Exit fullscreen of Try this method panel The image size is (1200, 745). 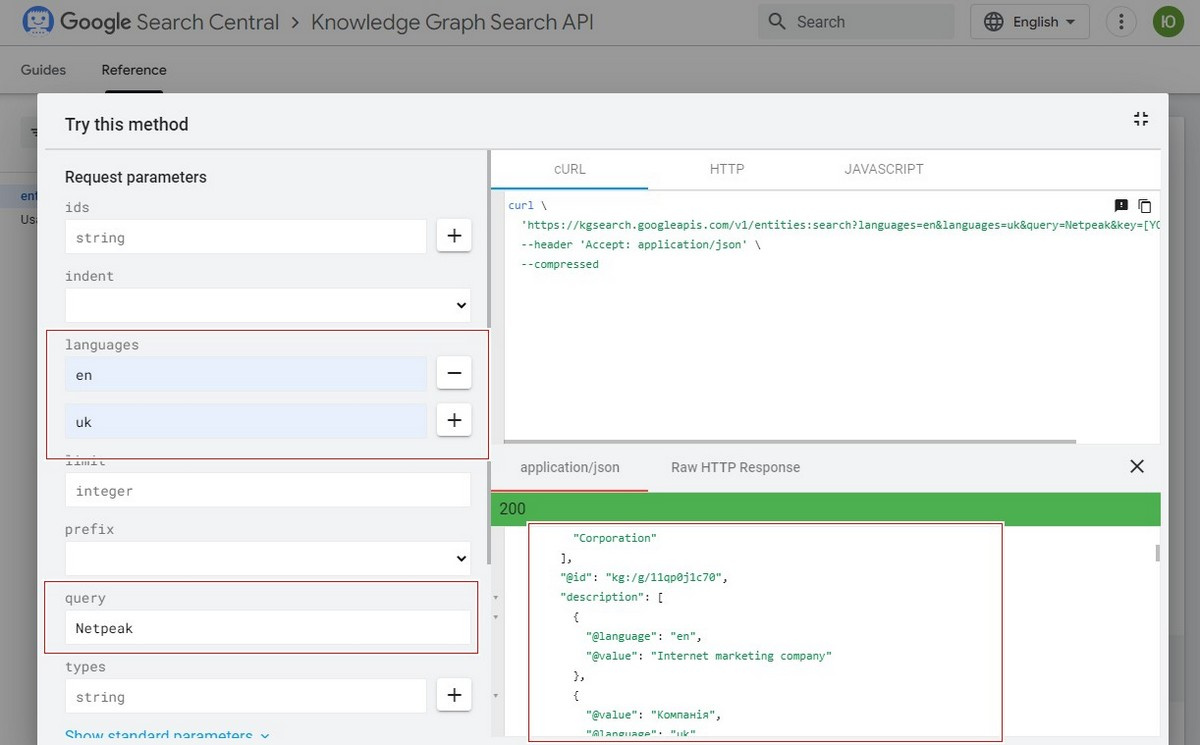[1140, 119]
